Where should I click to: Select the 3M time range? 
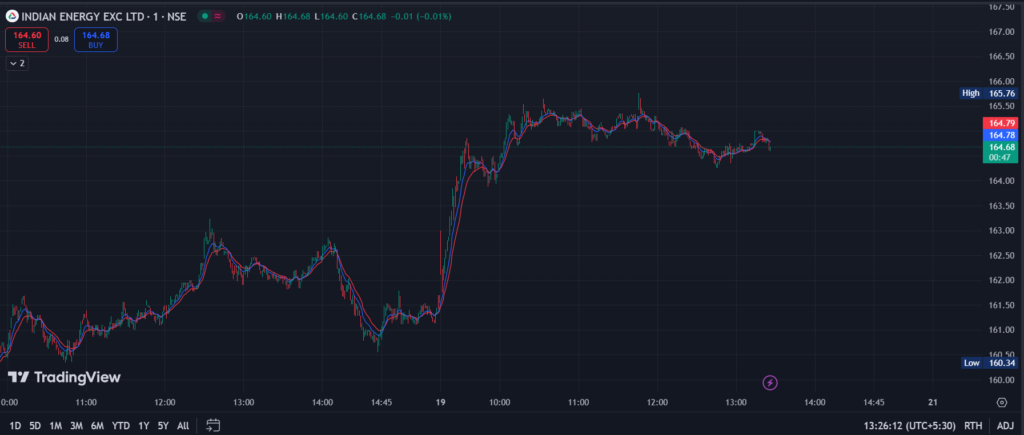tap(76, 426)
